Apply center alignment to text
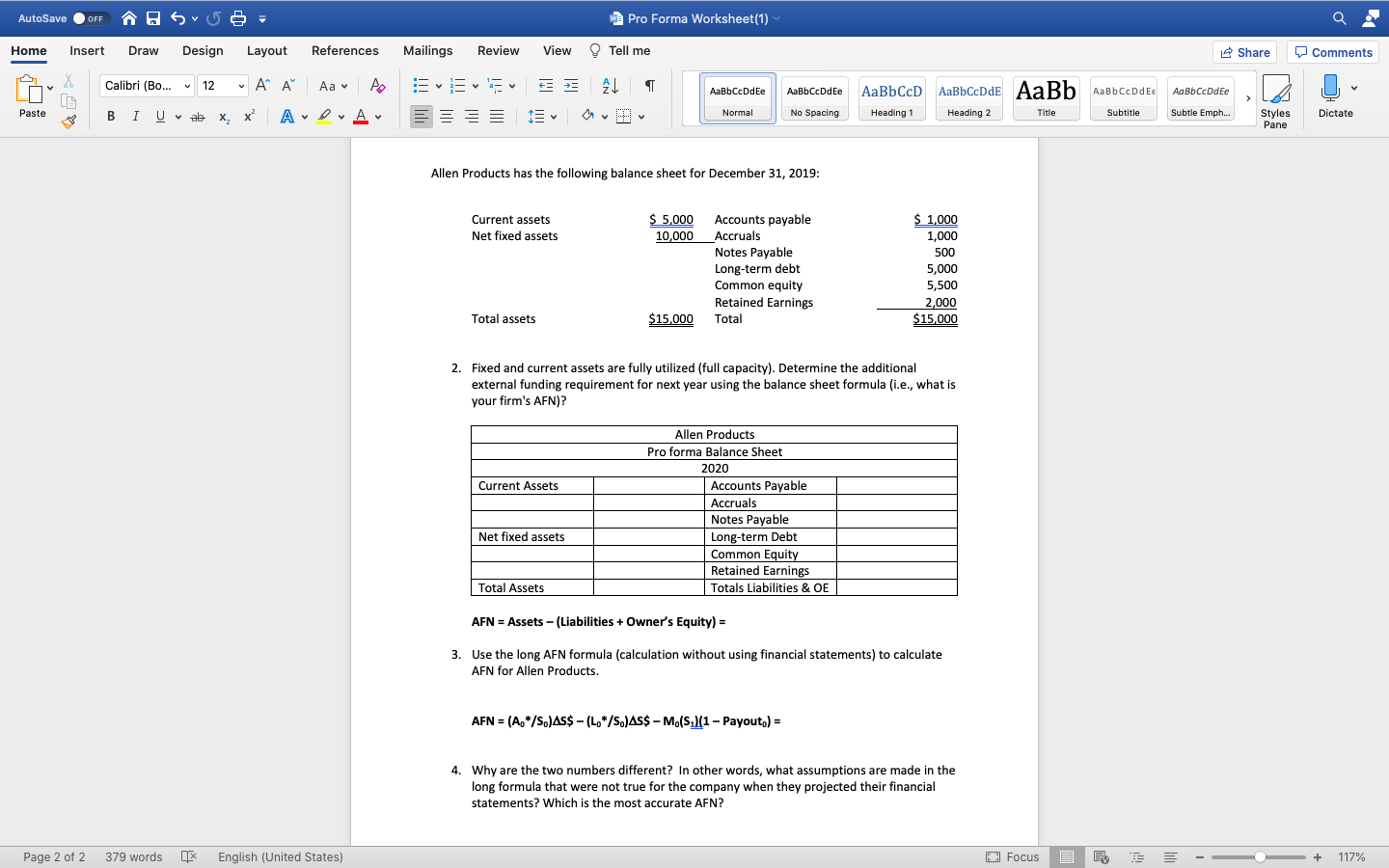The width and height of the screenshot is (1389, 868). point(446,117)
